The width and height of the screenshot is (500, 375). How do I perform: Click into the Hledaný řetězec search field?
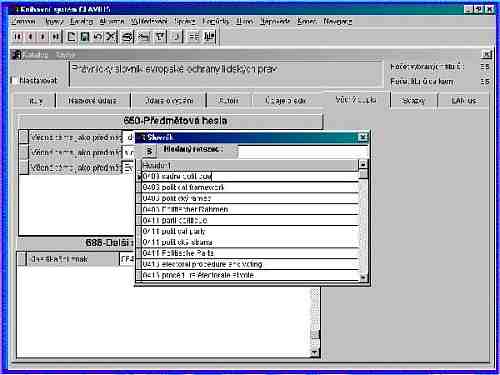point(303,151)
